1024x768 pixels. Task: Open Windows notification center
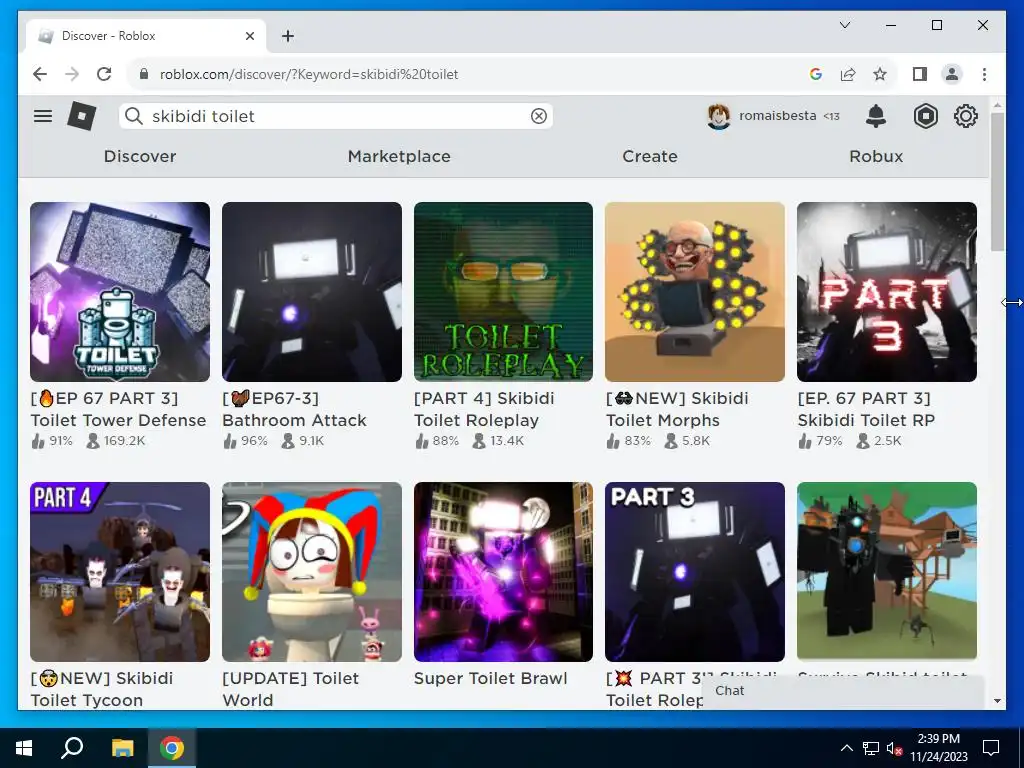point(991,748)
